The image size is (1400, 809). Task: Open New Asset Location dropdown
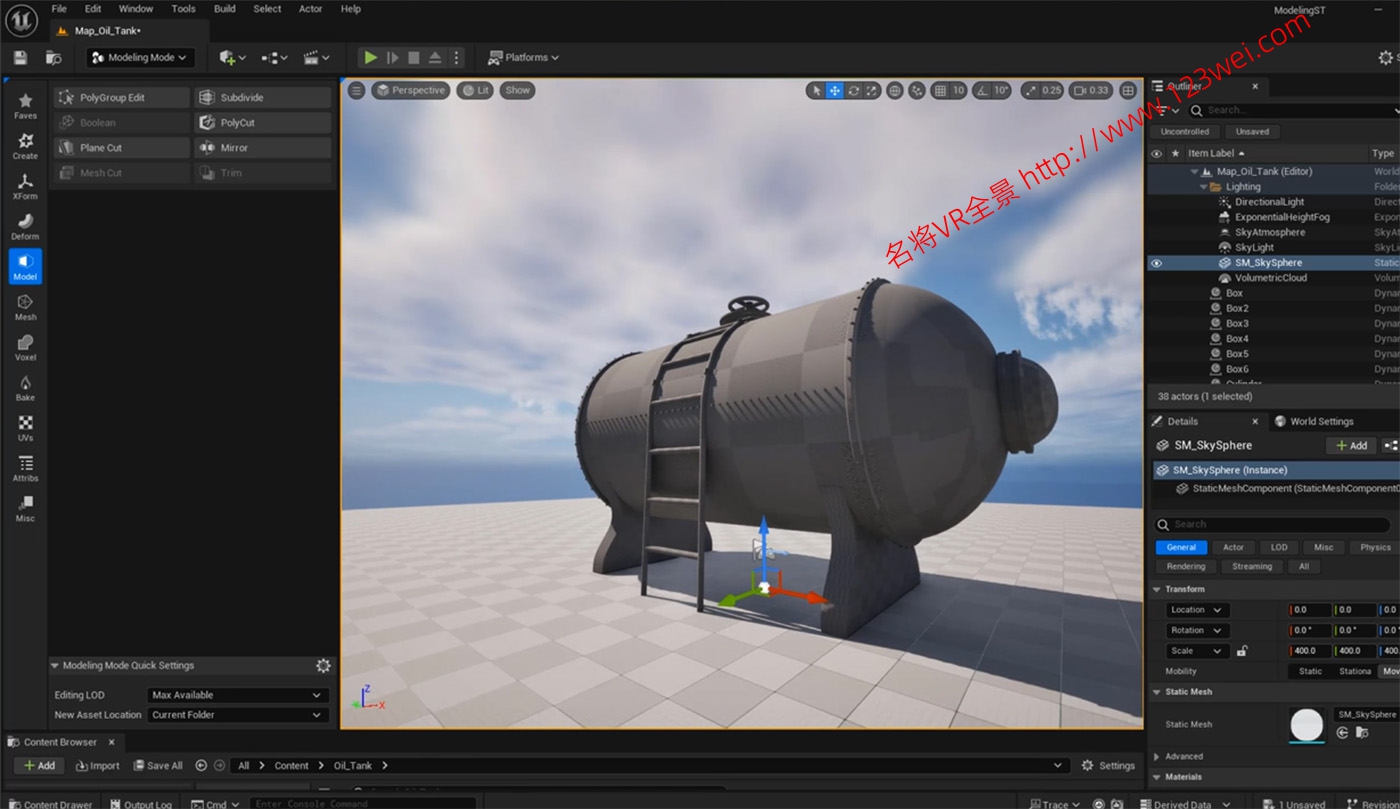[237, 715]
